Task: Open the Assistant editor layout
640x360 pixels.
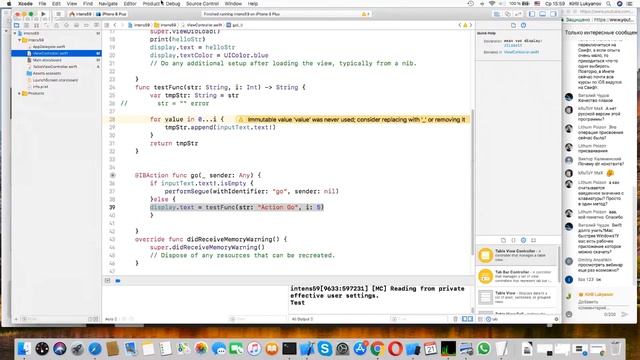Action: (x=507, y=14)
